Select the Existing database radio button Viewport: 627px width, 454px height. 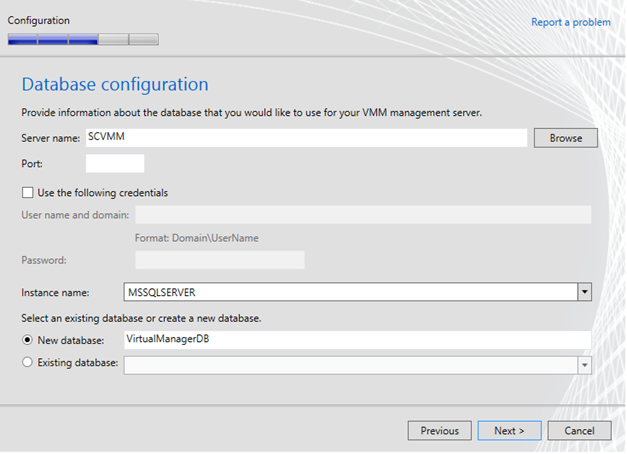click(27, 362)
